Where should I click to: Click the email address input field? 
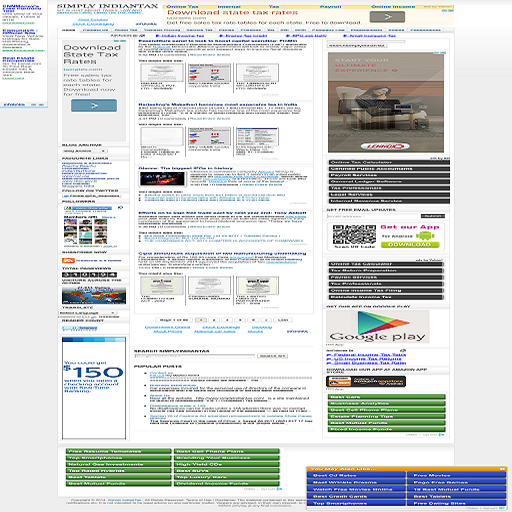pos(372,216)
